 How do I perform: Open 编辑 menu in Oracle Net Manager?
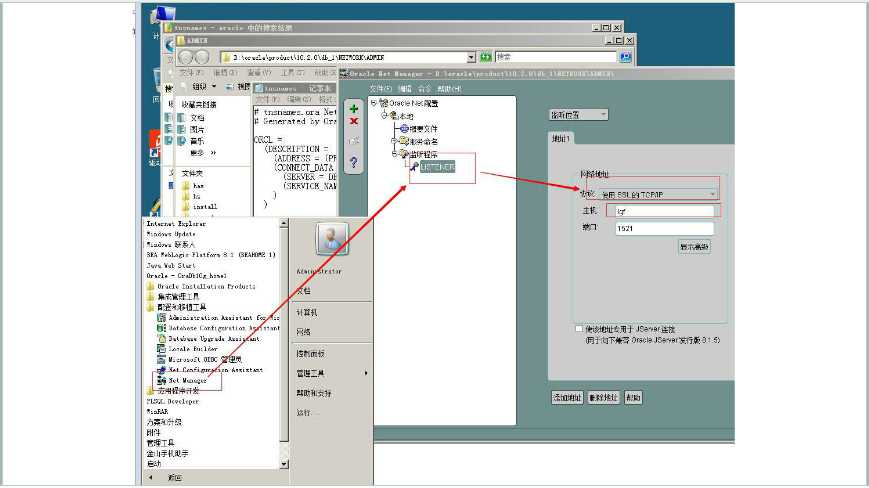click(405, 89)
